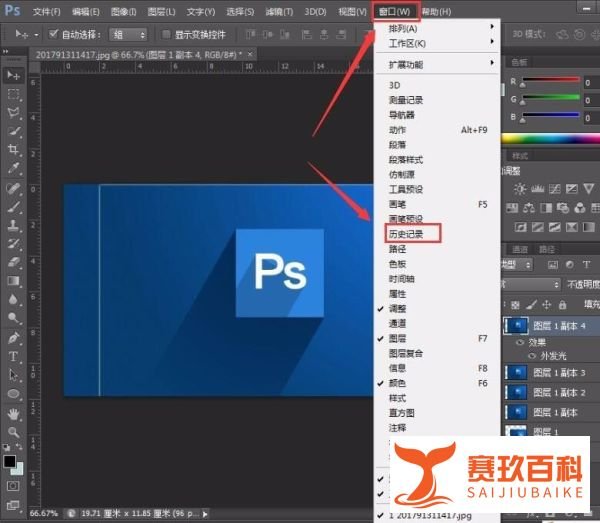
Task: Open the status bar info arrow menu
Action: pyautogui.click(x=205, y=514)
